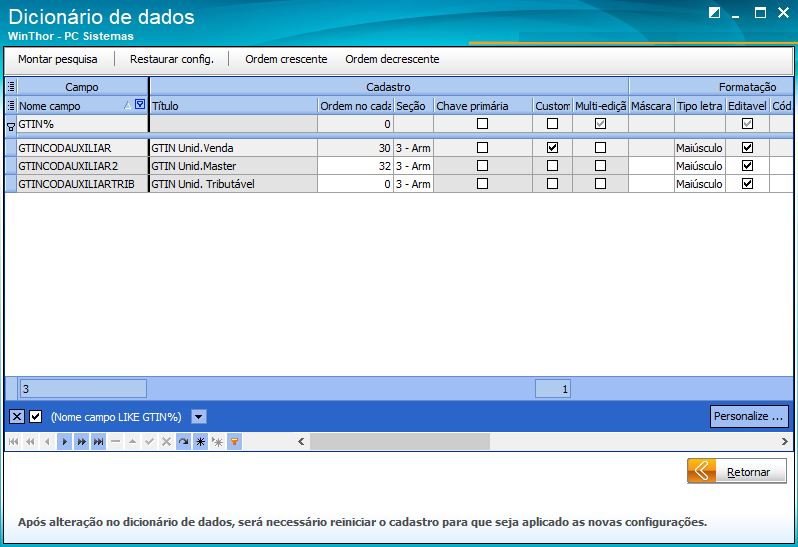The width and height of the screenshot is (798, 547).
Task: Click the GTIN% filter input cell
Action: [x=82, y=124]
